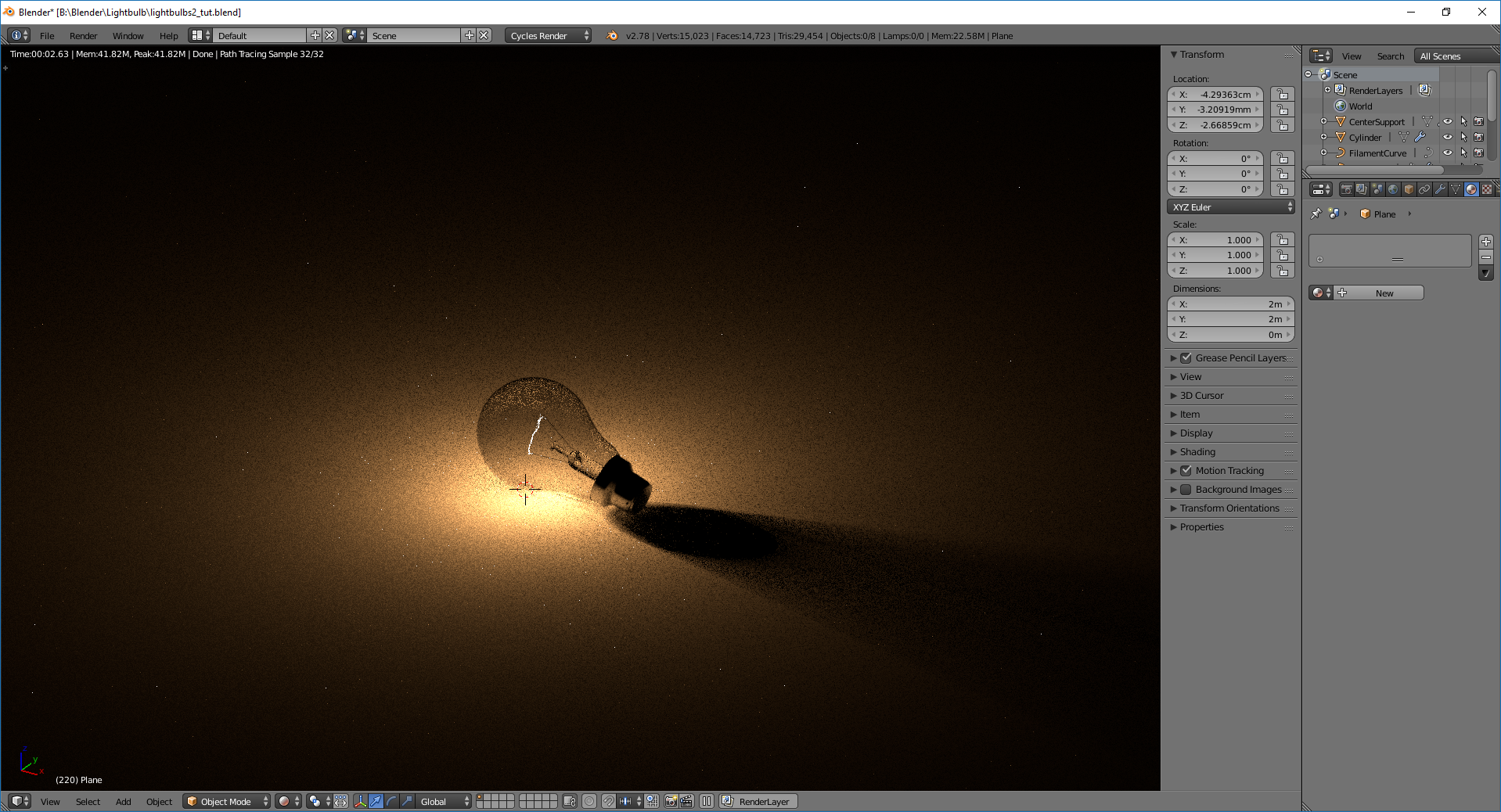Open the Constraints properties tab
This screenshot has width=1501, height=812.
click(1424, 189)
